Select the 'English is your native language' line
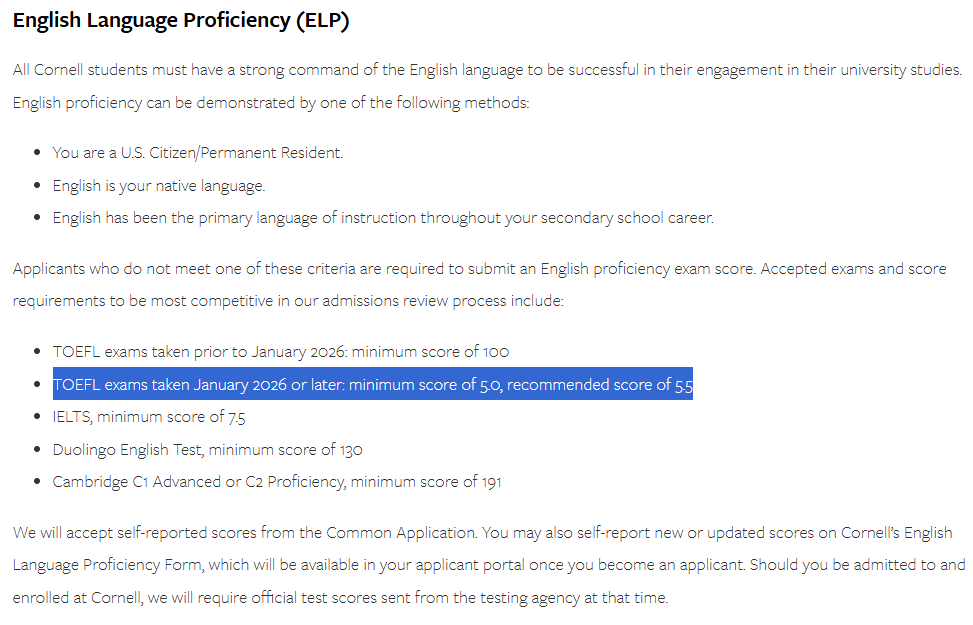 click(159, 186)
